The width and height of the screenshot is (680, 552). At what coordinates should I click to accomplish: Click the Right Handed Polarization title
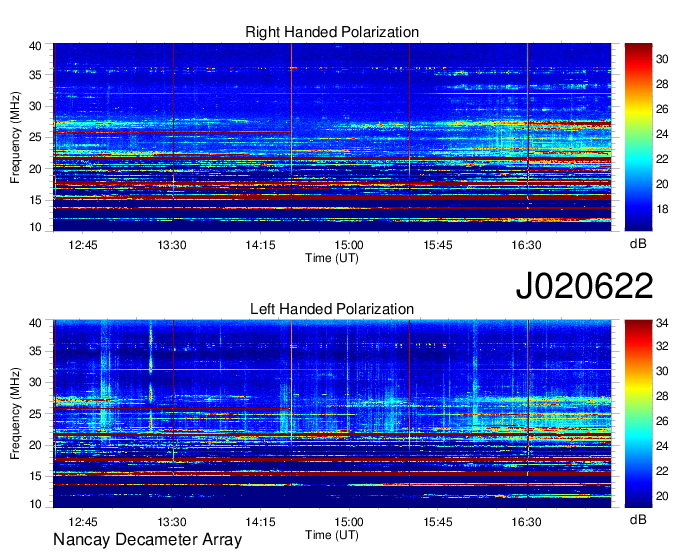(x=332, y=32)
